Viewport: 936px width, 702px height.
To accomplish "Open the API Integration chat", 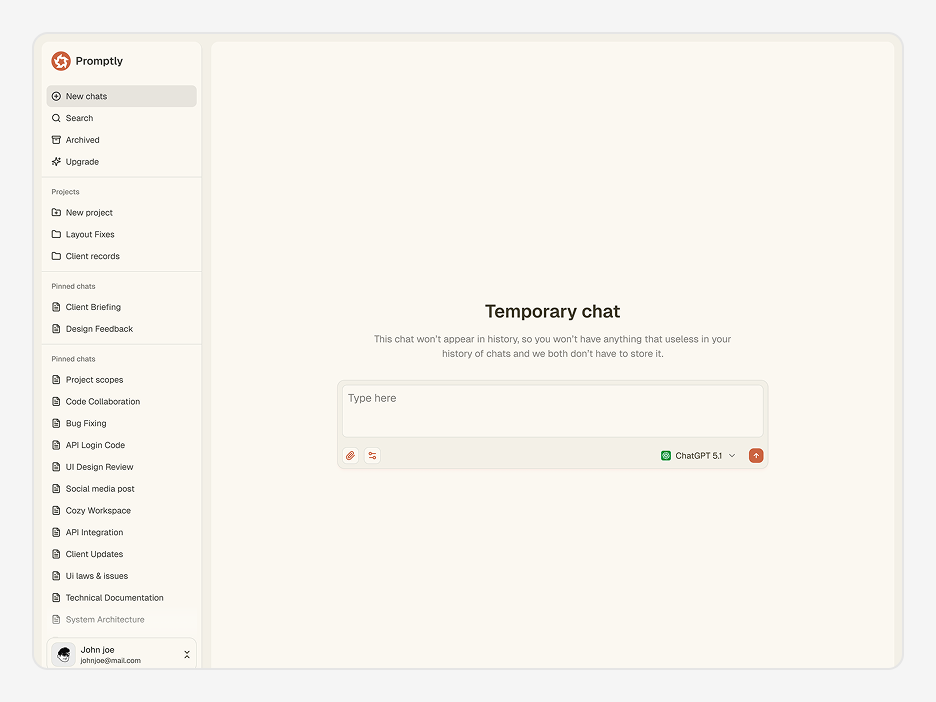I will coord(122,532).
